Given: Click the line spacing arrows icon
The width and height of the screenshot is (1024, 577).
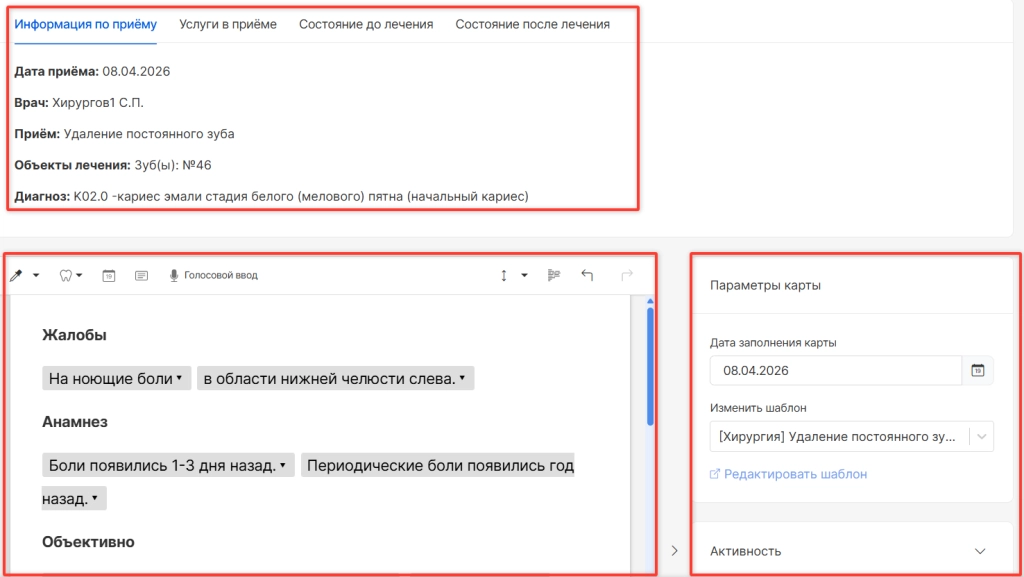Looking at the screenshot, I should click(504, 275).
